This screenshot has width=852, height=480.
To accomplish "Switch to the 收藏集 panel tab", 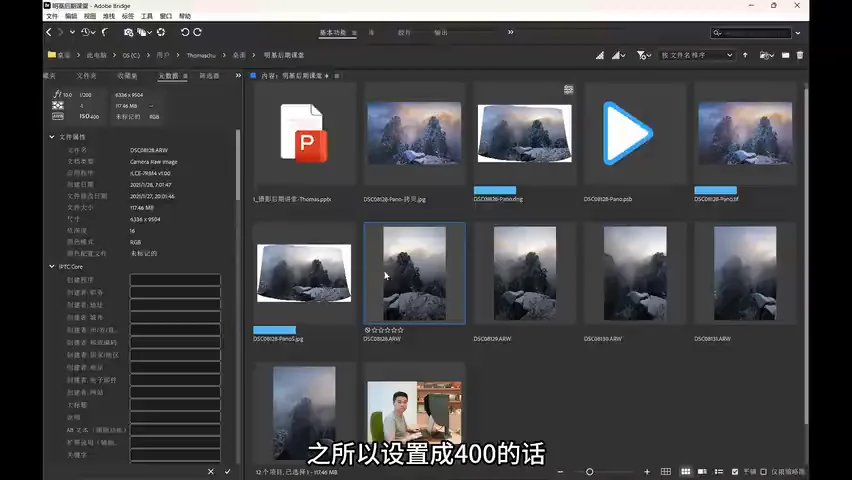I will (x=127, y=76).
